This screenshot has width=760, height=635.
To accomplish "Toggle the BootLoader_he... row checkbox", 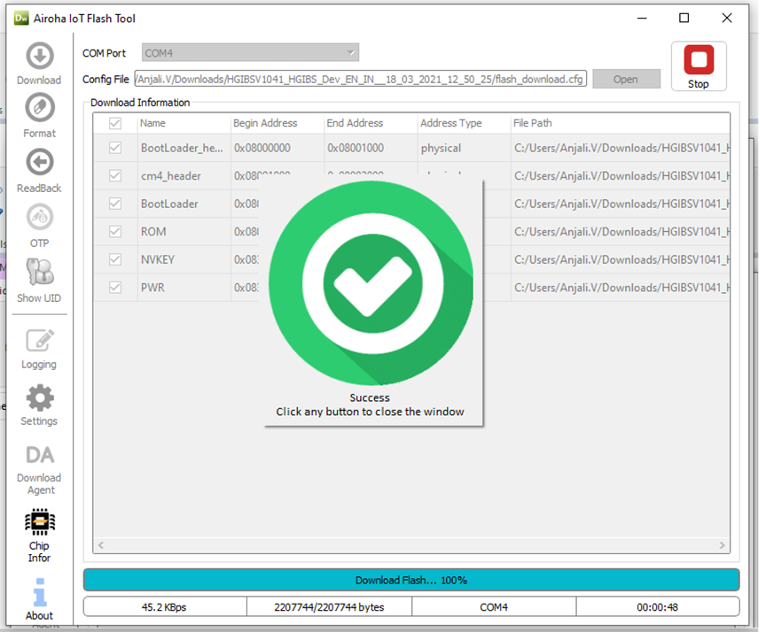I will [115, 148].
